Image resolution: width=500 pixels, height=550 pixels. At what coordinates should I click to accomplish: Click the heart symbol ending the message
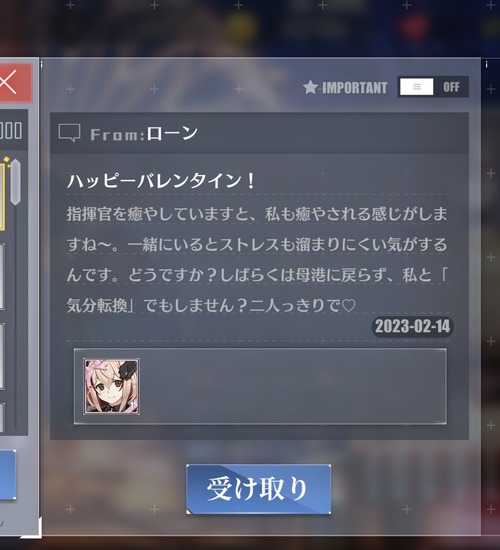348,306
